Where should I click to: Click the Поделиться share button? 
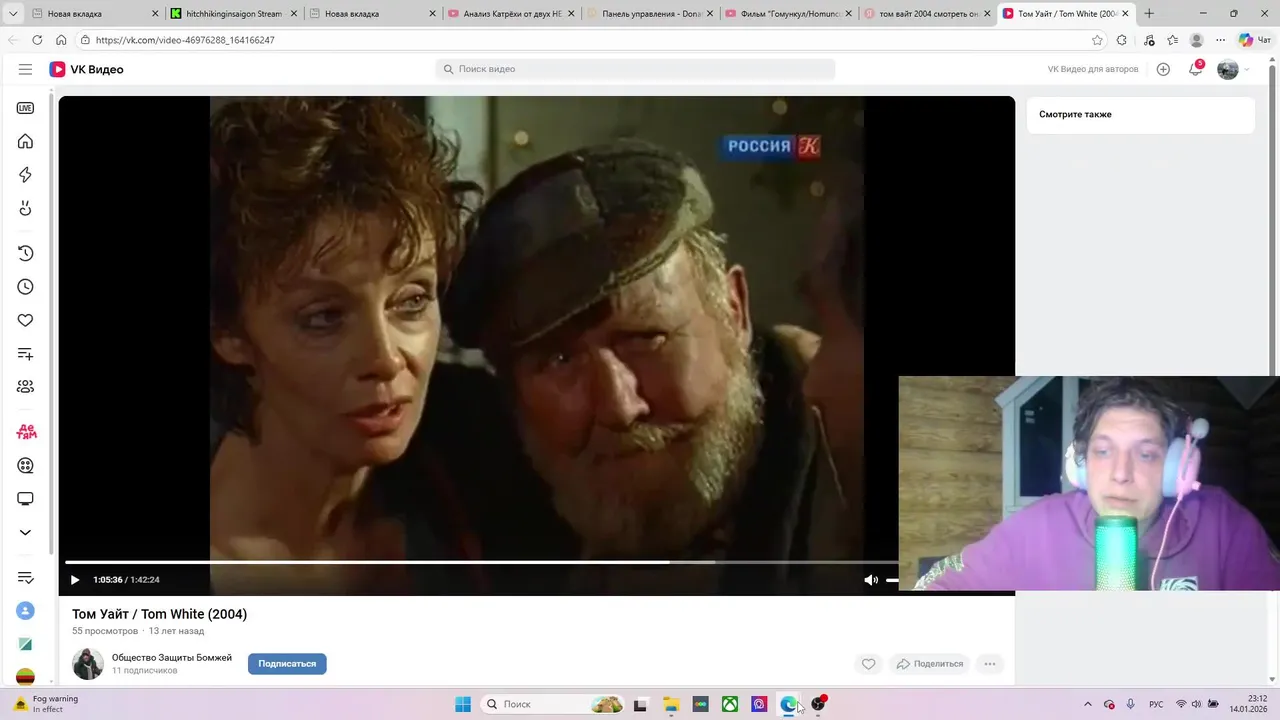tap(930, 664)
